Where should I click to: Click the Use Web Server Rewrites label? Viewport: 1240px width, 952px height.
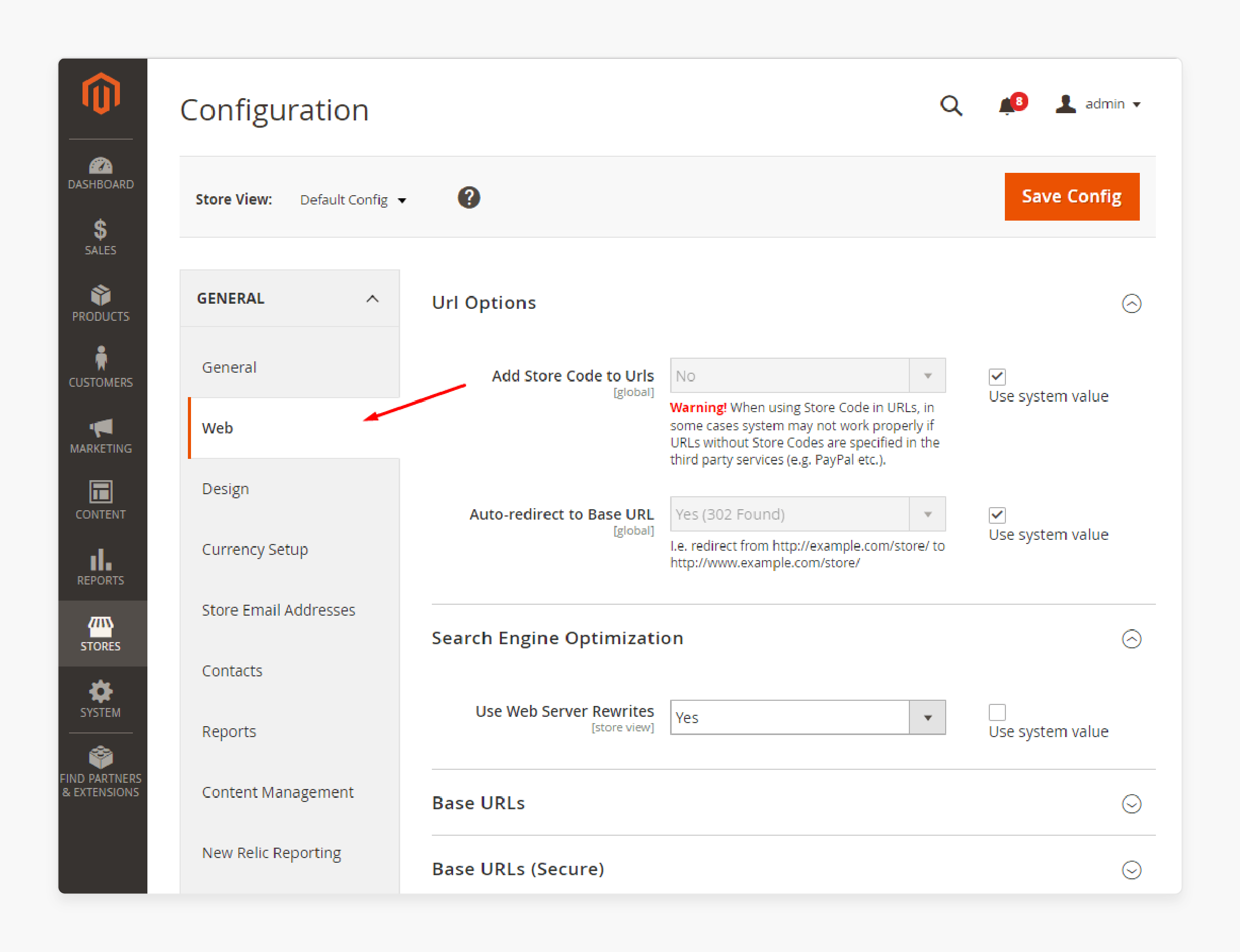point(564,711)
